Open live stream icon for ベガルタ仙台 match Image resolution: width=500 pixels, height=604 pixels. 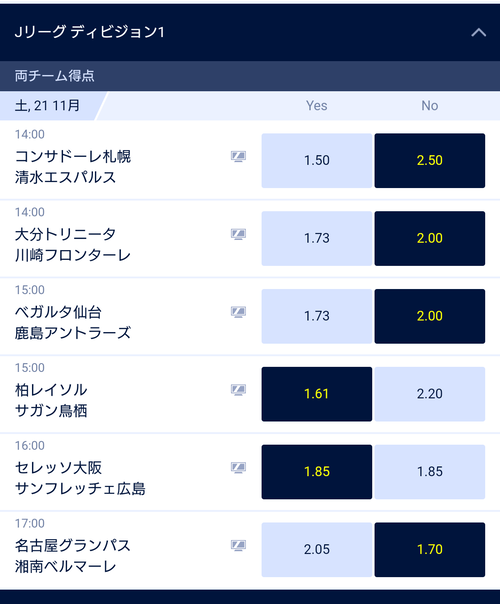[238, 312]
